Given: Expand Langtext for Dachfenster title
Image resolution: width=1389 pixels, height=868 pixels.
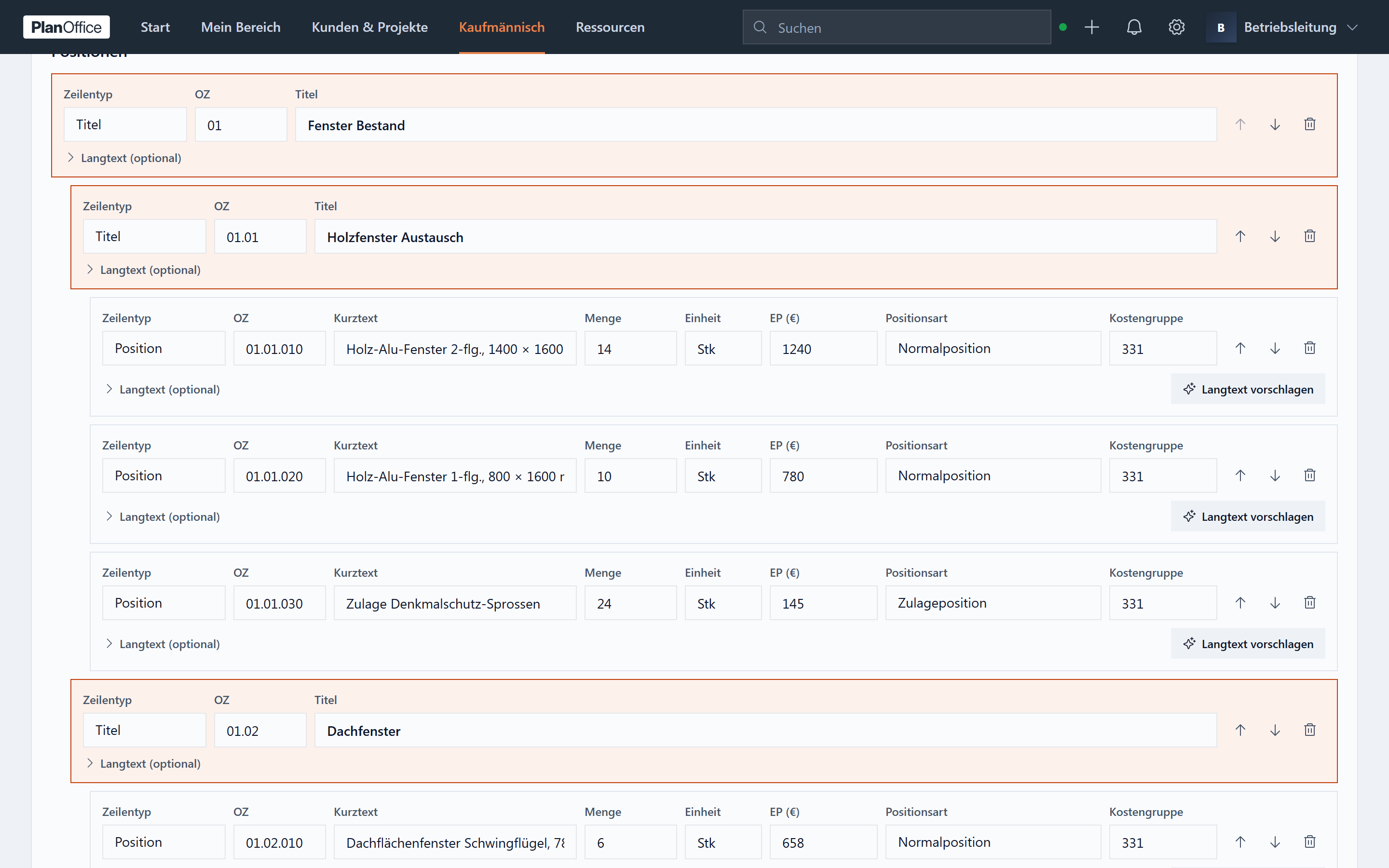Looking at the screenshot, I should point(144,763).
